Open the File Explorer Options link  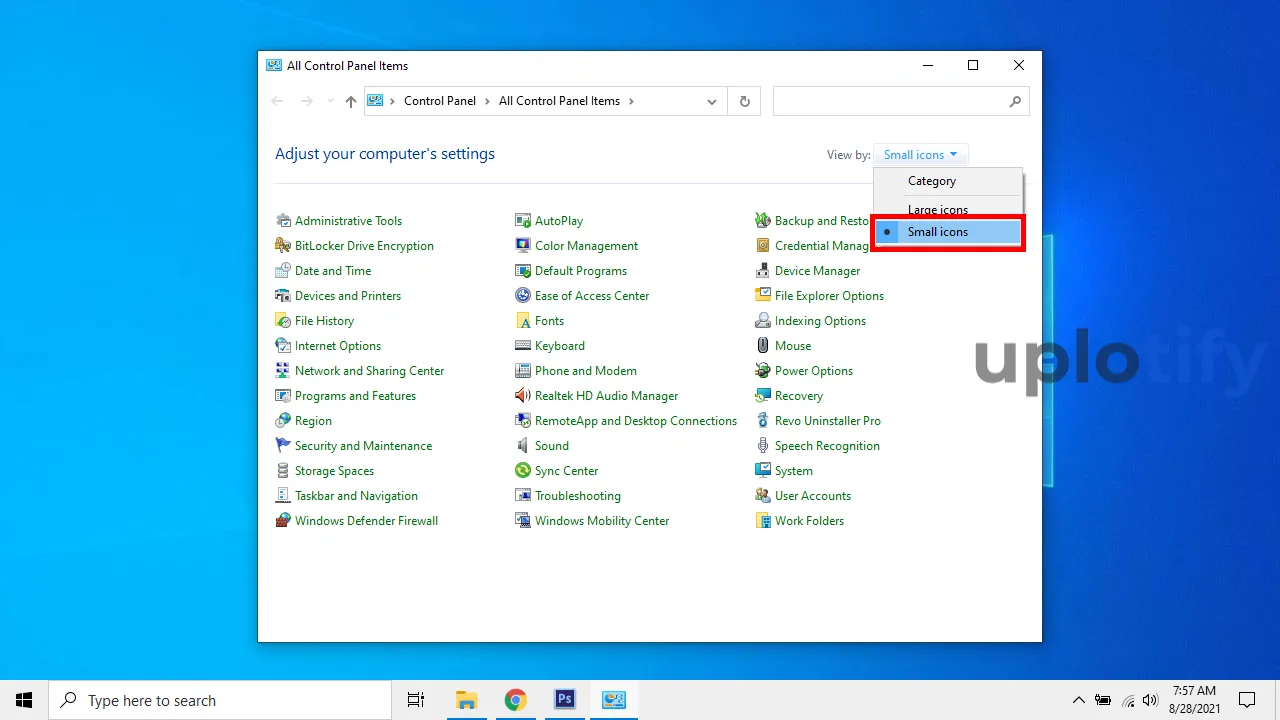pyautogui.click(x=830, y=296)
